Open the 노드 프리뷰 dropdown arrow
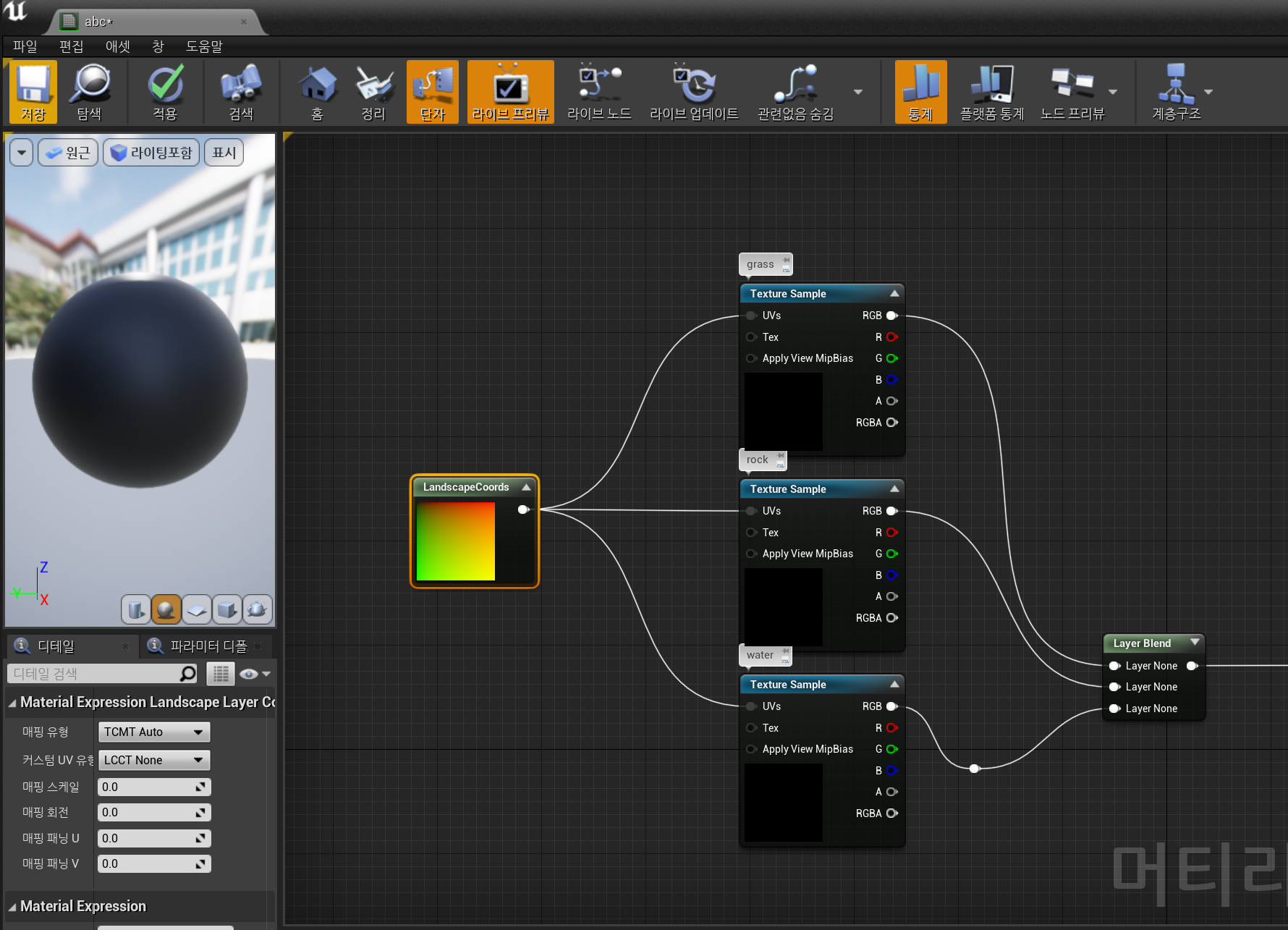Viewport: 1288px width, 930px height. pyautogui.click(x=1113, y=92)
